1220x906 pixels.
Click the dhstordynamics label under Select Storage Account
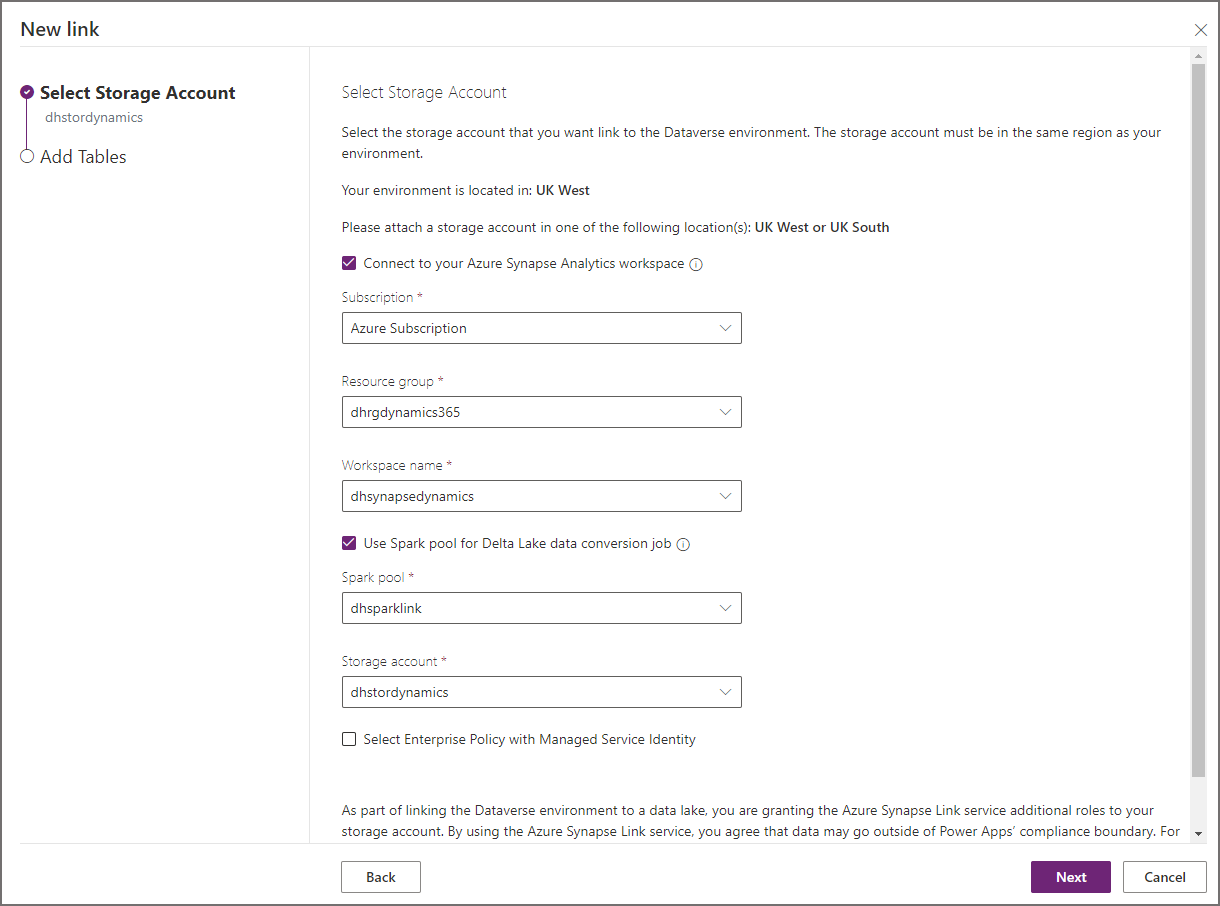click(94, 117)
